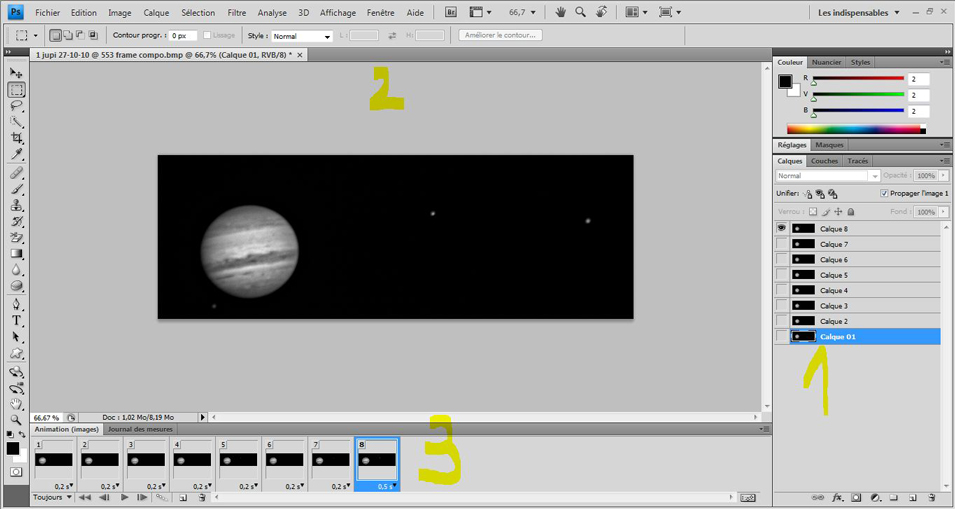This screenshot has width=955, height=509.
Task: Open the Fichier menu
Action: pos(48,12)
